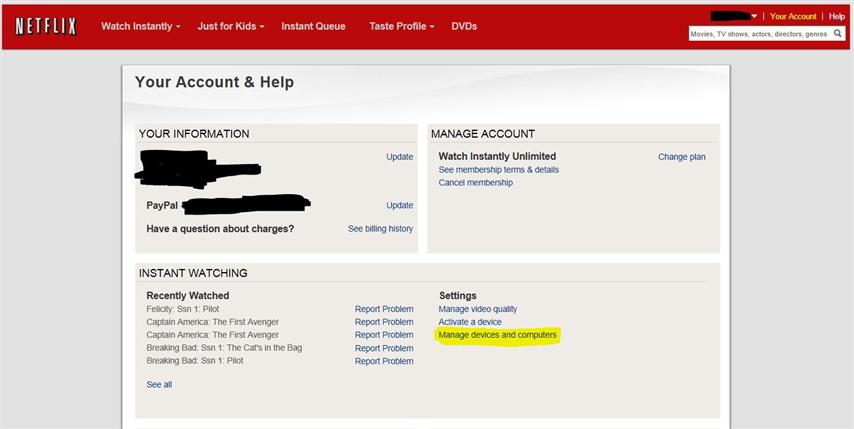See billing history
Viewport: 854px width, 429px height.
pos(380,229)
